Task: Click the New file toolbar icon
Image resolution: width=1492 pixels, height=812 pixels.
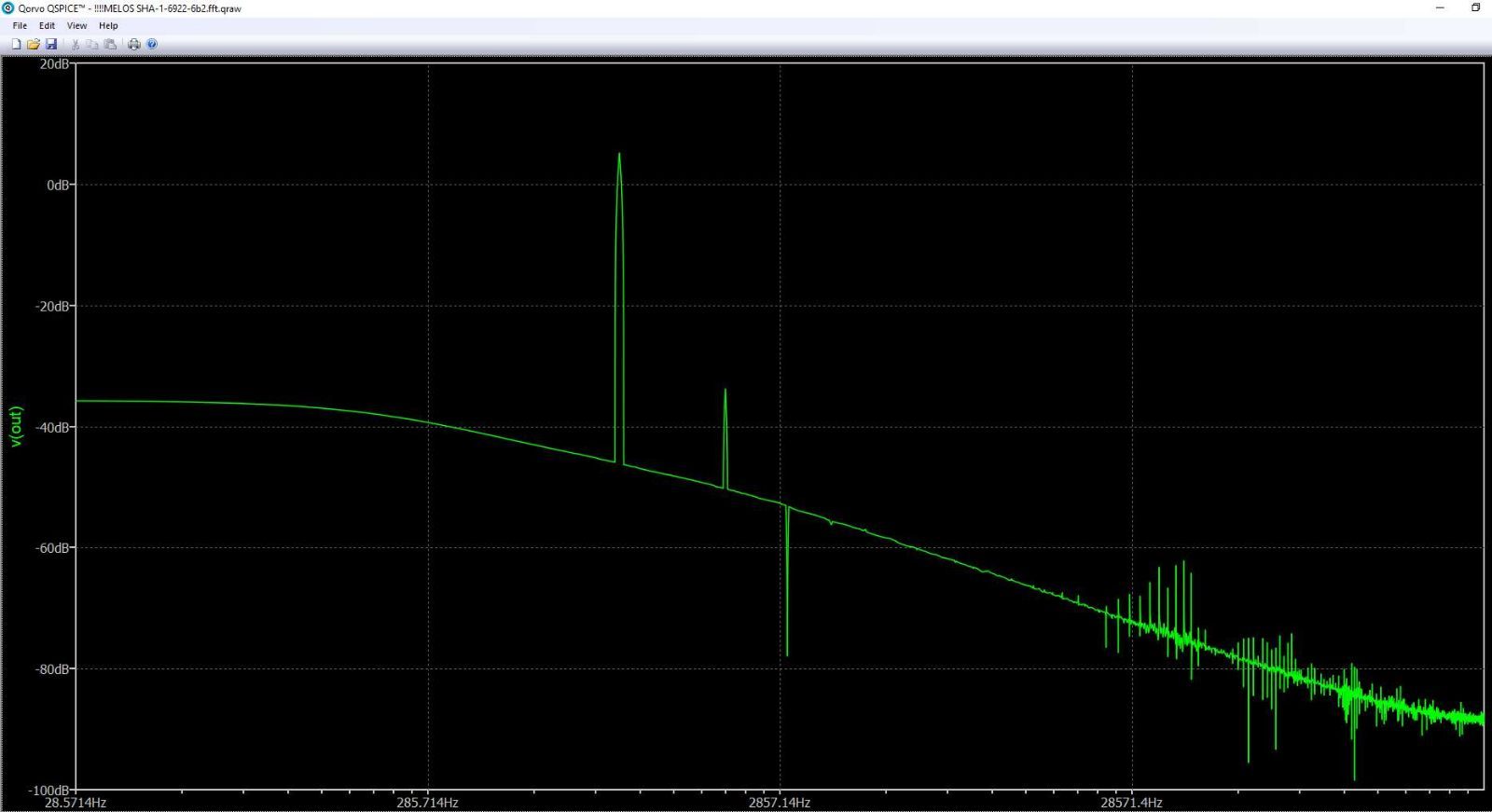Action: click(x=16, y=44)
